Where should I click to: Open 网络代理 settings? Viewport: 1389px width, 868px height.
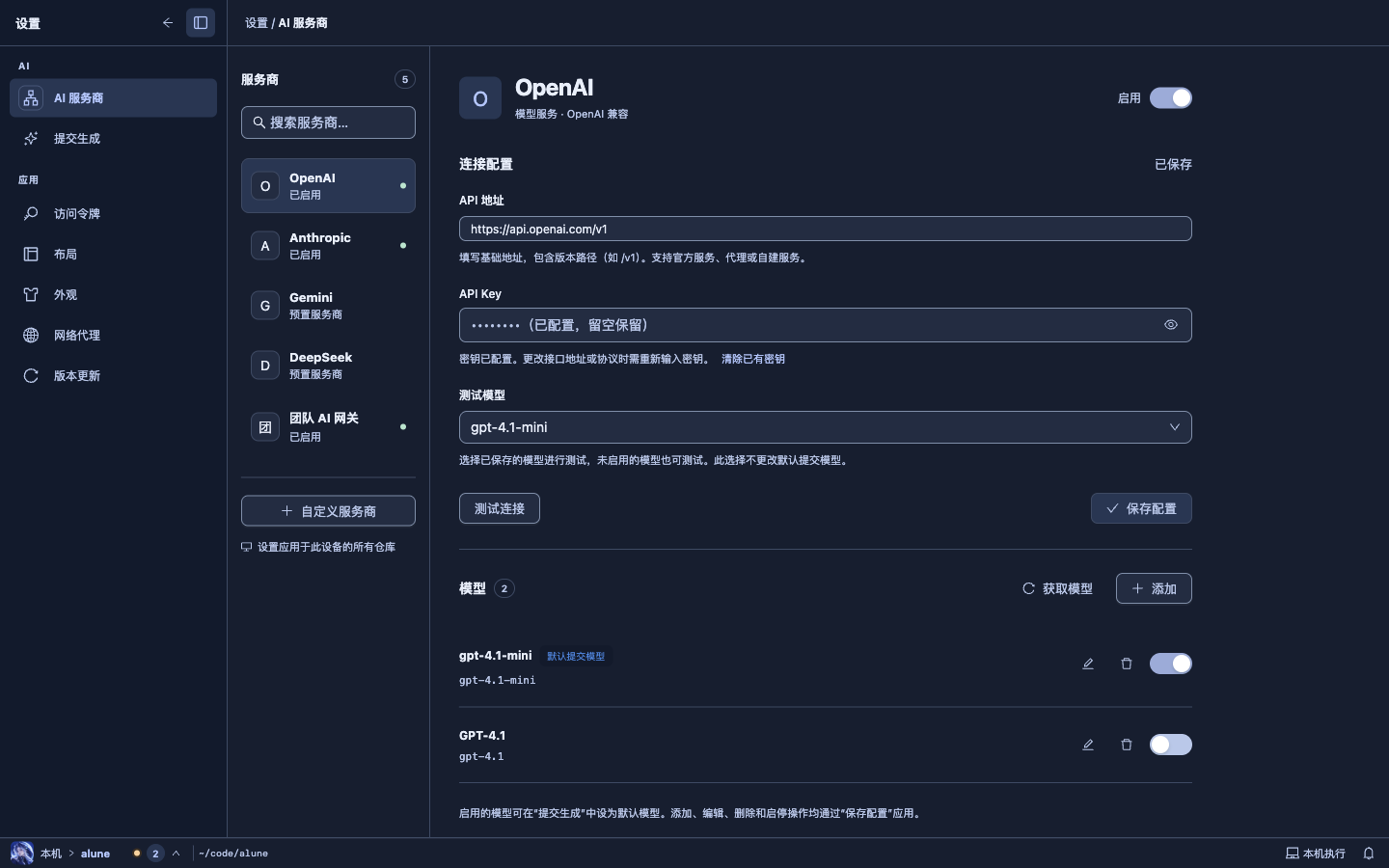(113, 335)
